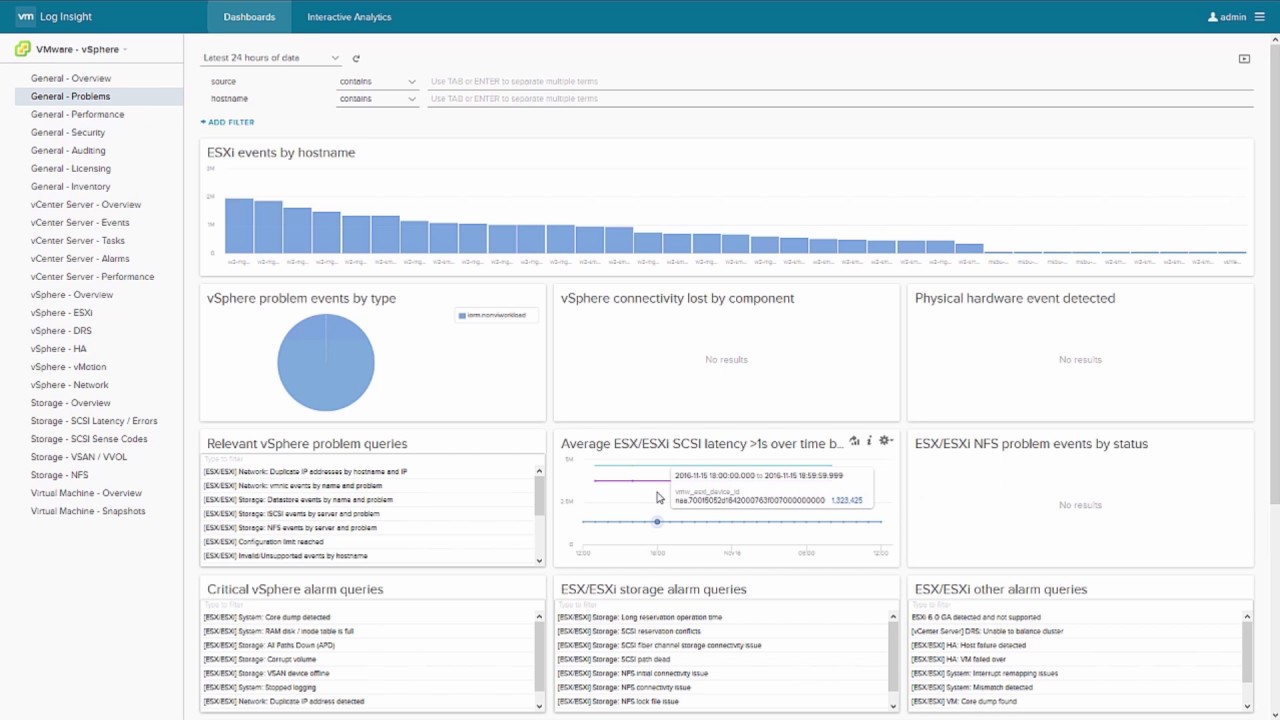Click the pie chart in problem events by type
1280x720 pixels.
pos(326,362)
